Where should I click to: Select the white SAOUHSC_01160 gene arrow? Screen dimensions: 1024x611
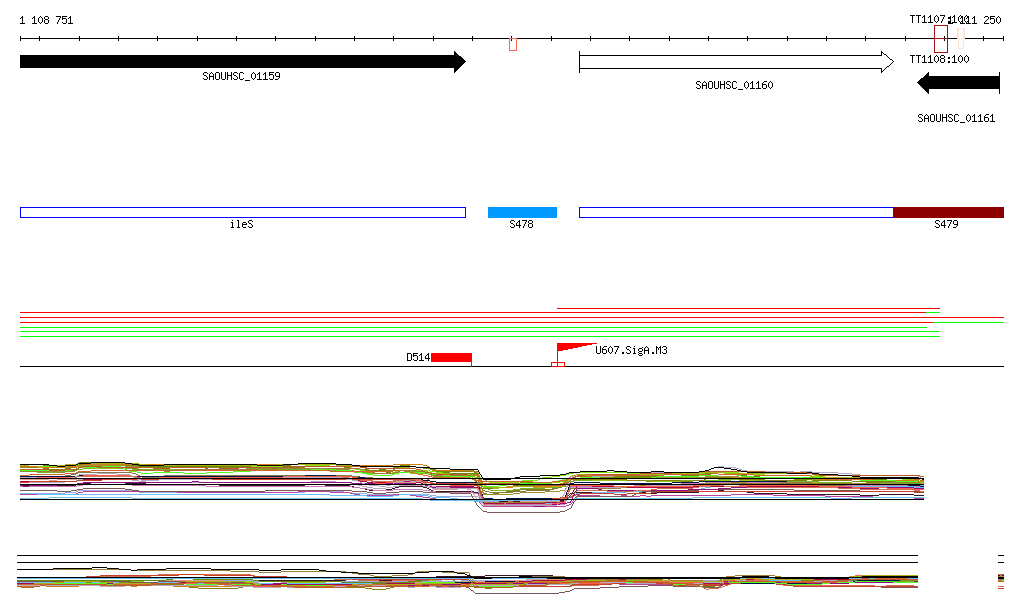click(735, 62)
